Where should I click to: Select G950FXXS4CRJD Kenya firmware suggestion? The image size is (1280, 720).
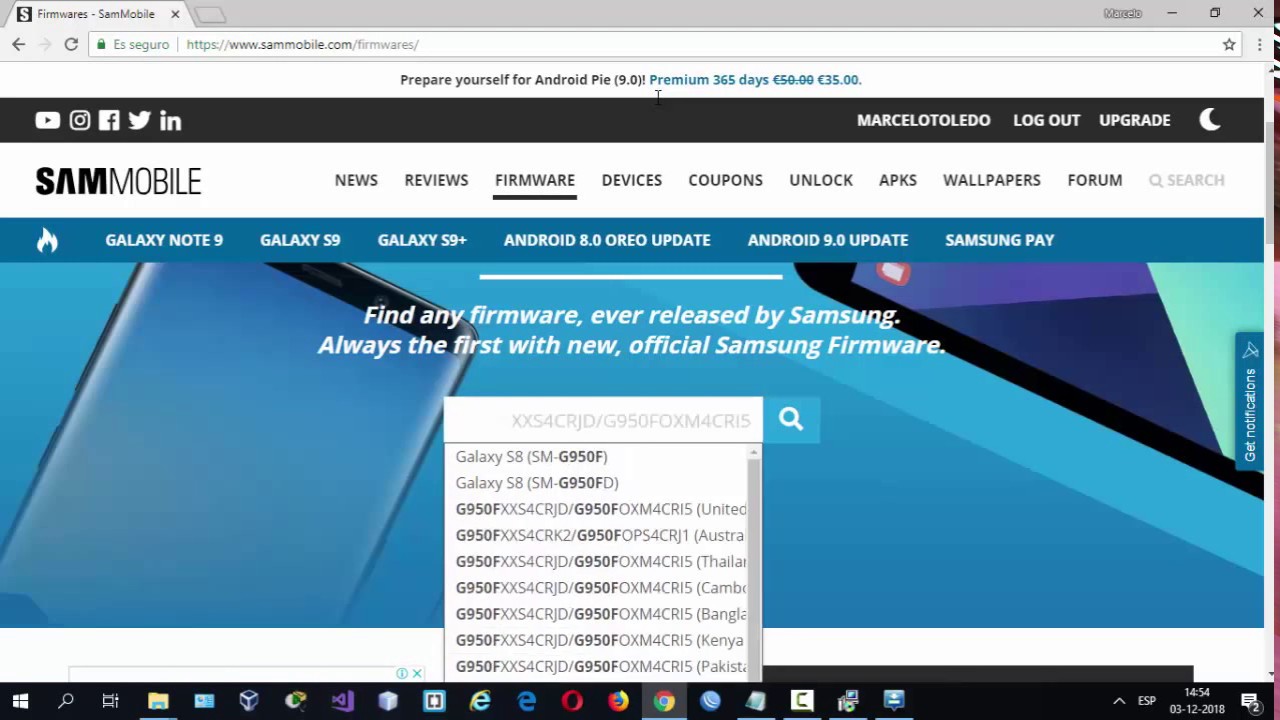click(597, 640)
